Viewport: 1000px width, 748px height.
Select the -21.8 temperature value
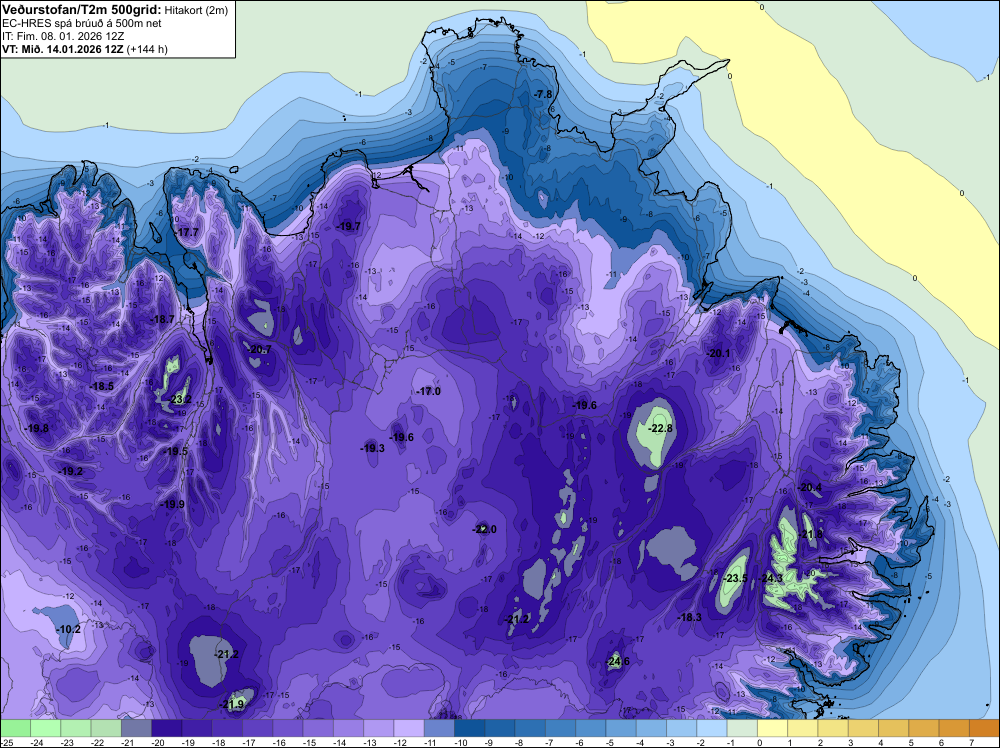click(811, 534)
